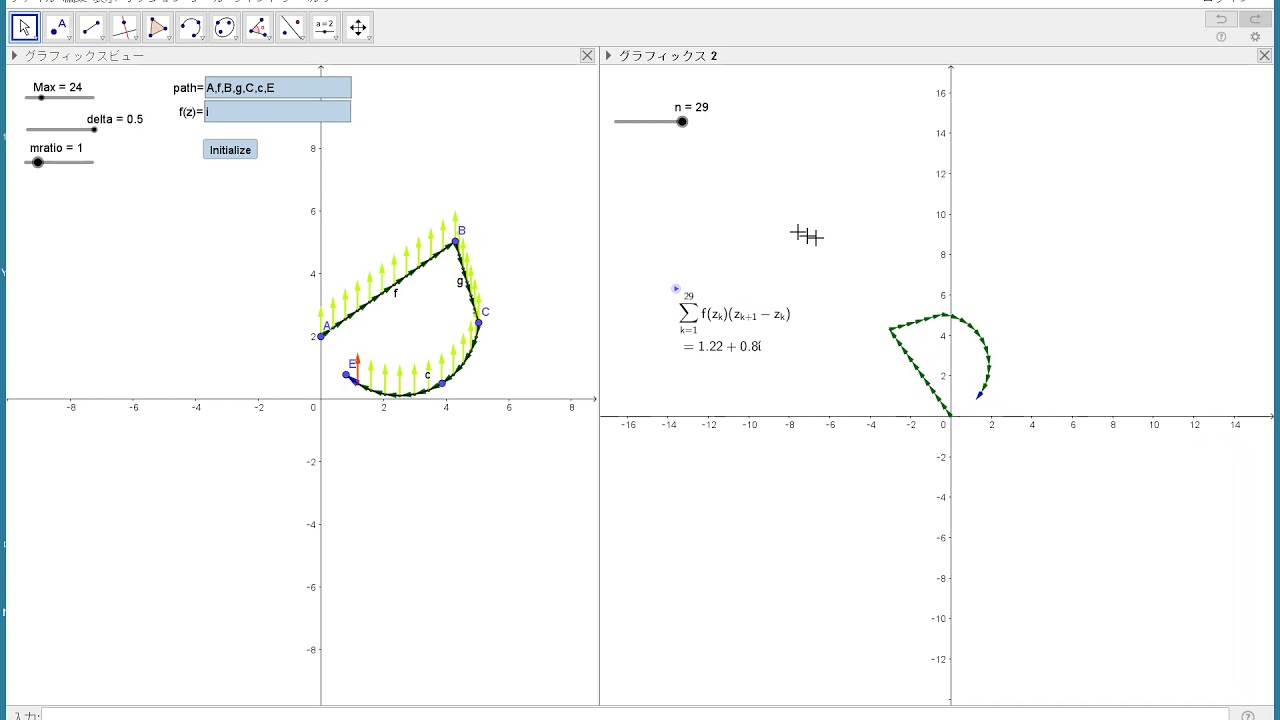
Task: Click the Undo arrow button
Action: (1221, 19)
